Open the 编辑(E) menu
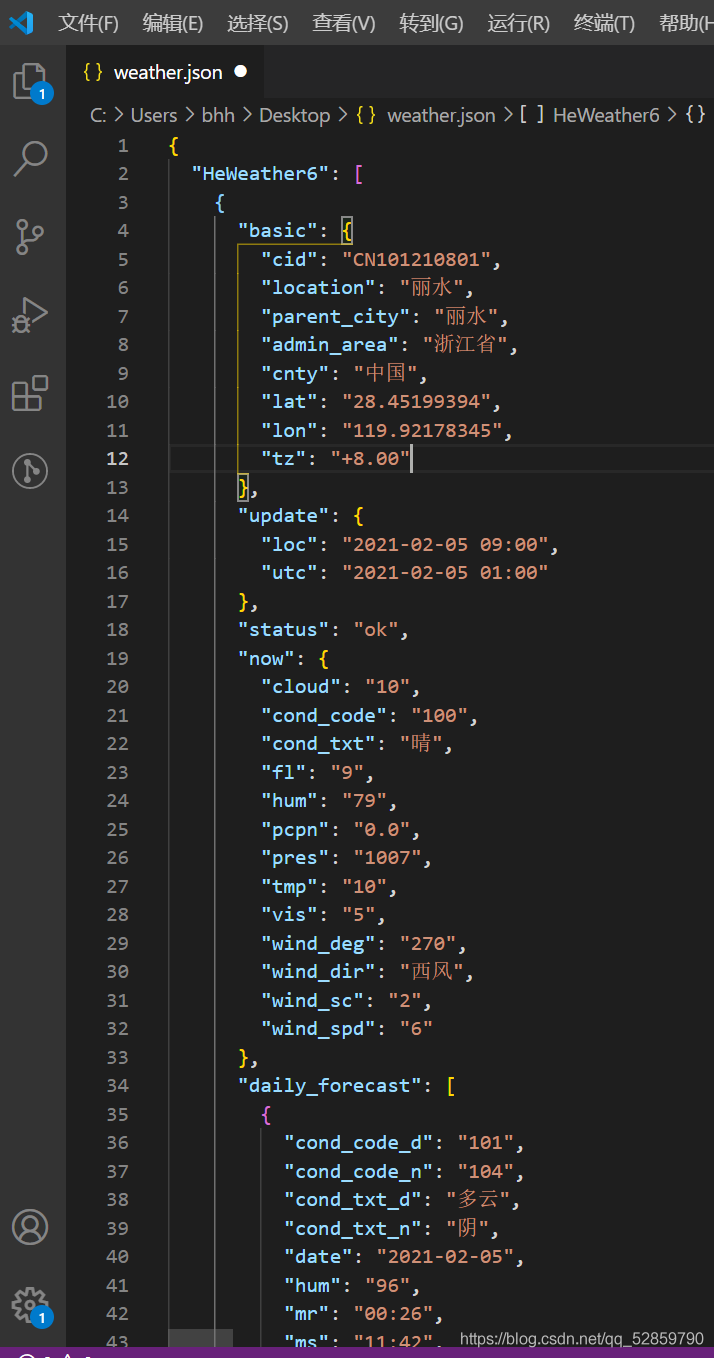 pyautogui.click(x=172, y=23)
